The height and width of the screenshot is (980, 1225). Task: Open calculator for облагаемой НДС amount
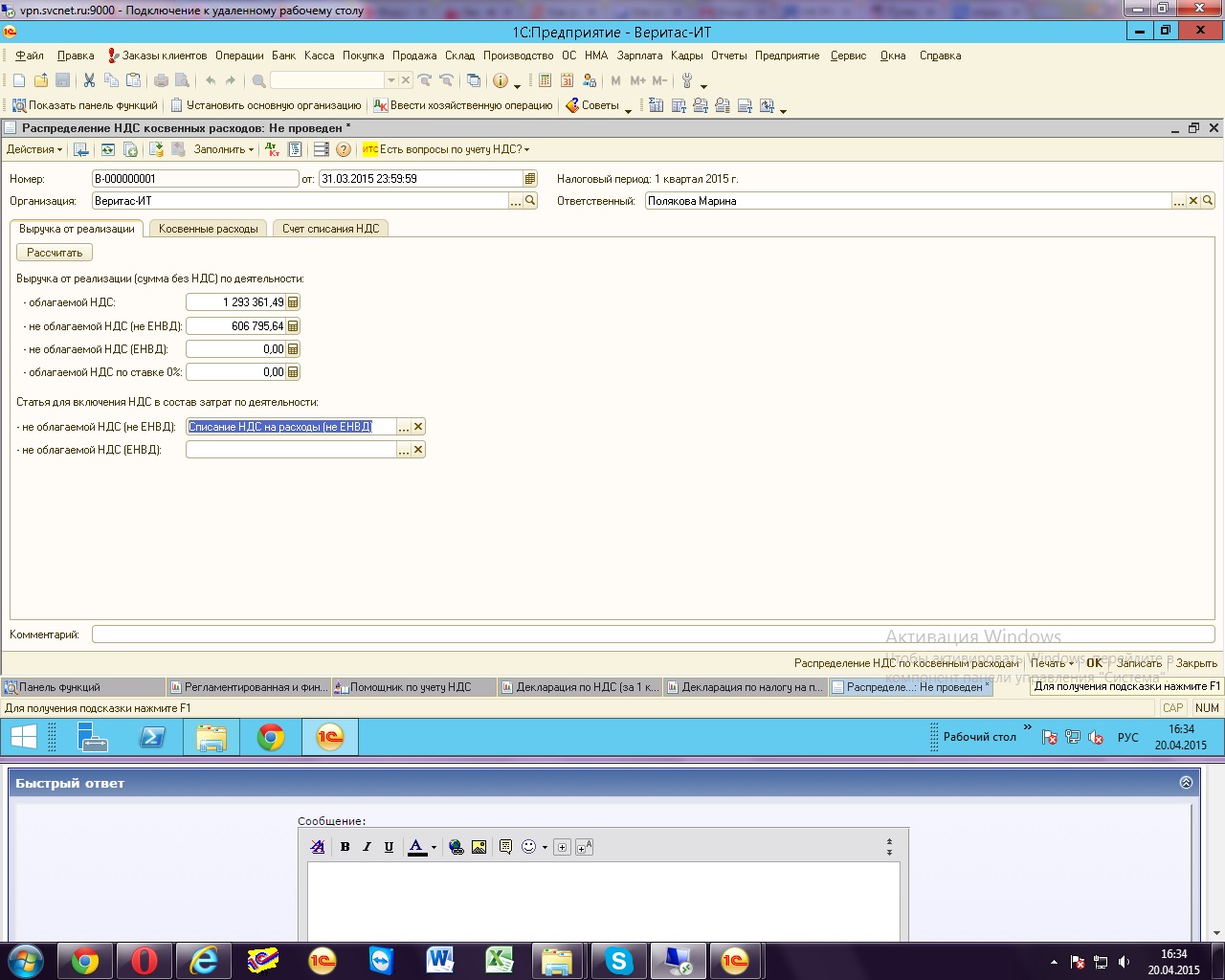point(293,302)
